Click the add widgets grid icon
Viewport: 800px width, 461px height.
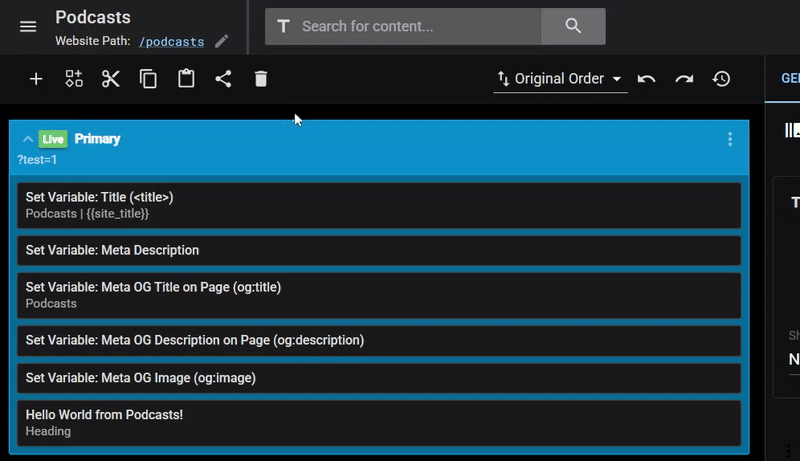pos(74,79)
